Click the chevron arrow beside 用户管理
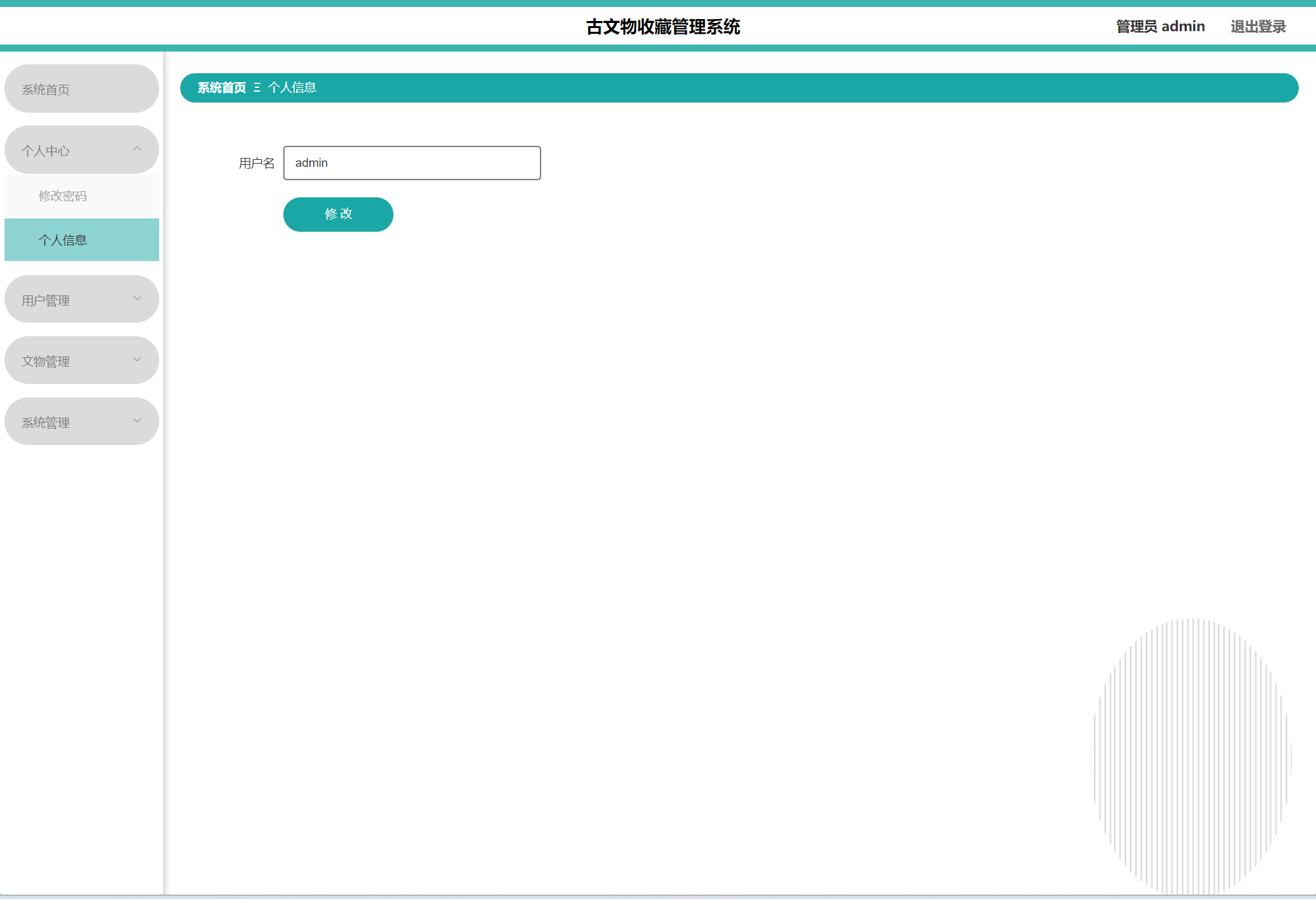Screen dimensions: 1316x899 tap(137, 299)
